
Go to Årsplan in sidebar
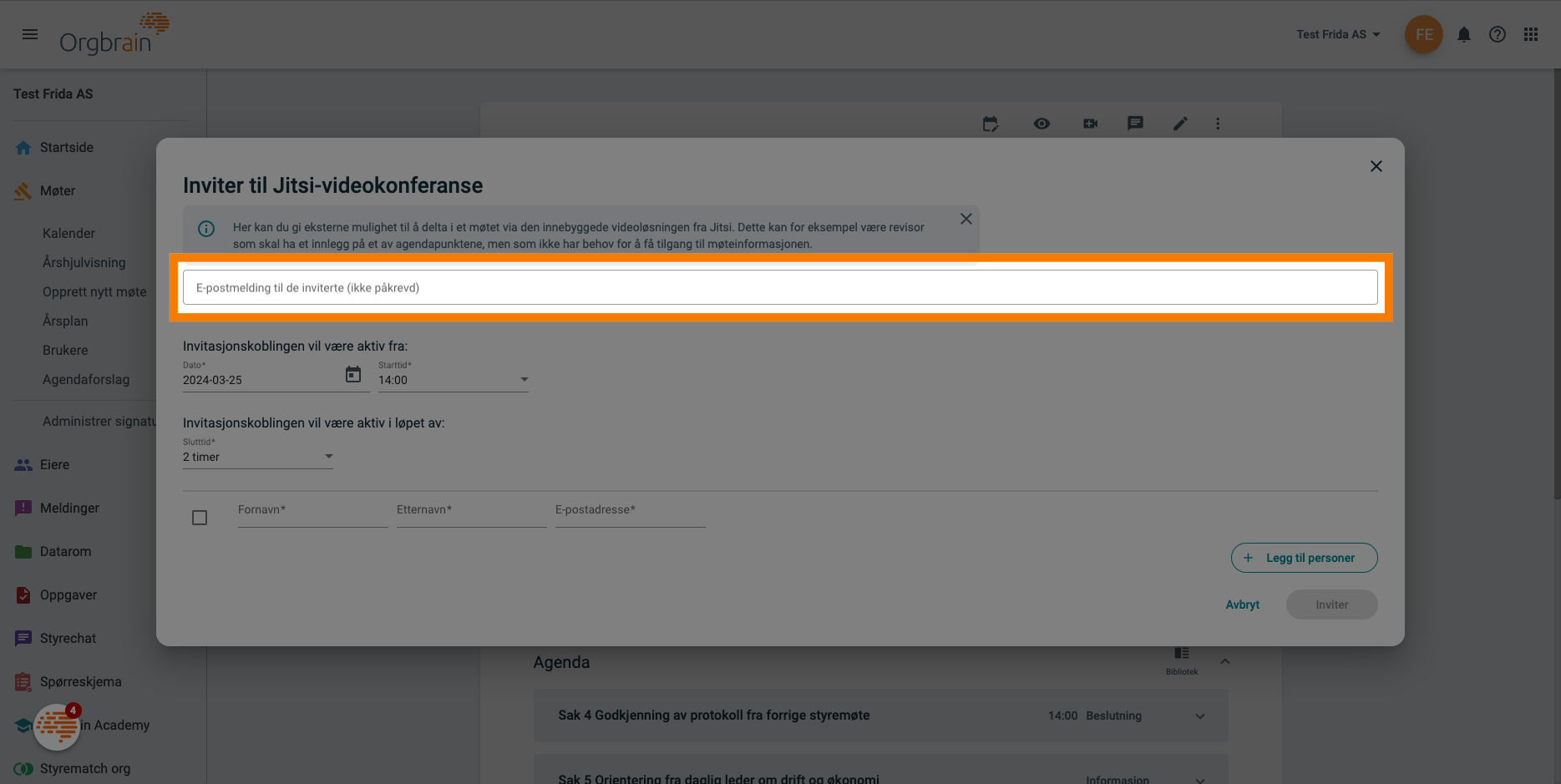pos(65,321)
